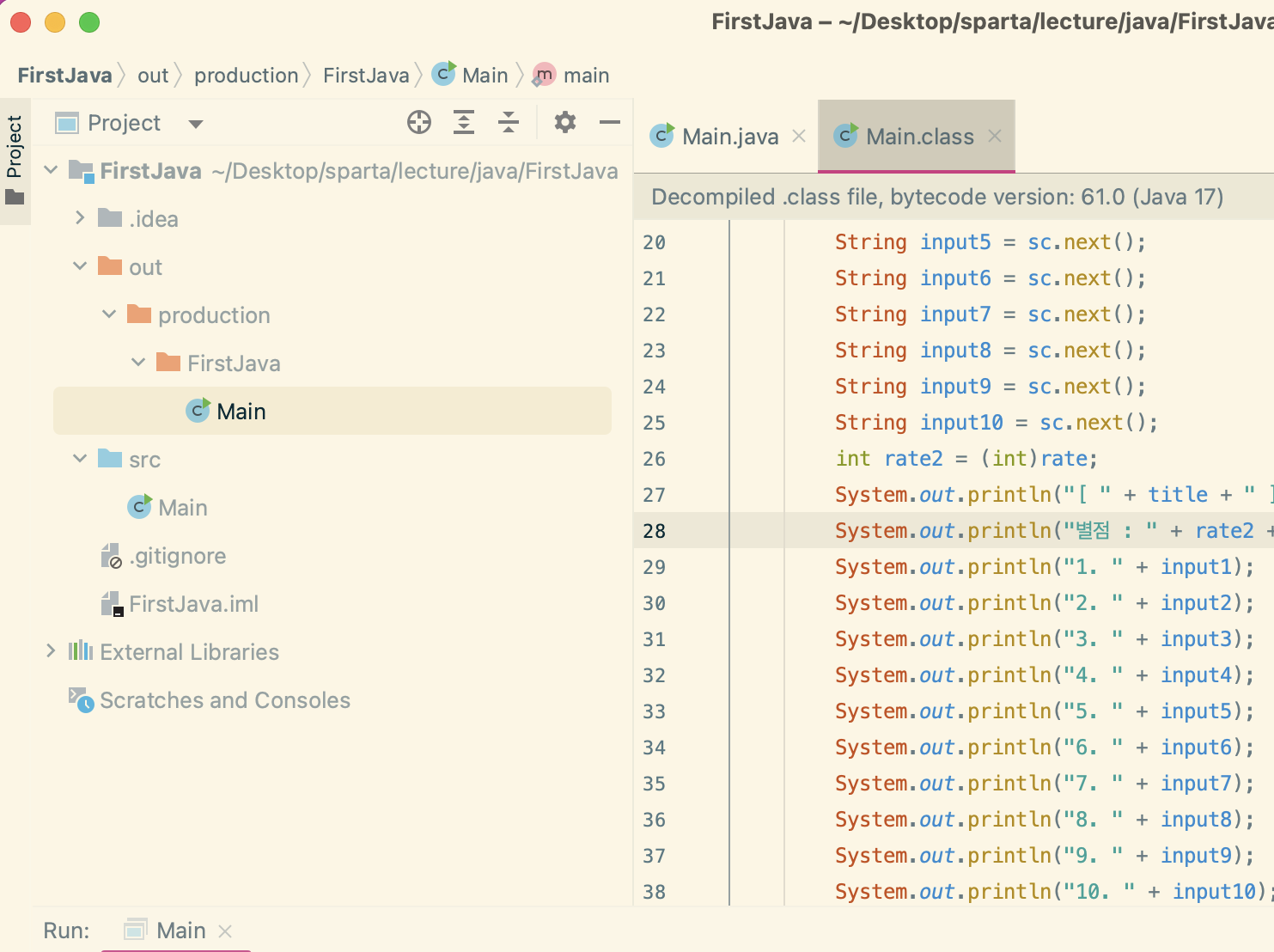Image resolution: width=1274 pixels, height=952 pixels.
Task: Hide the Project tool window with minus icon
Action: point(610,123)
